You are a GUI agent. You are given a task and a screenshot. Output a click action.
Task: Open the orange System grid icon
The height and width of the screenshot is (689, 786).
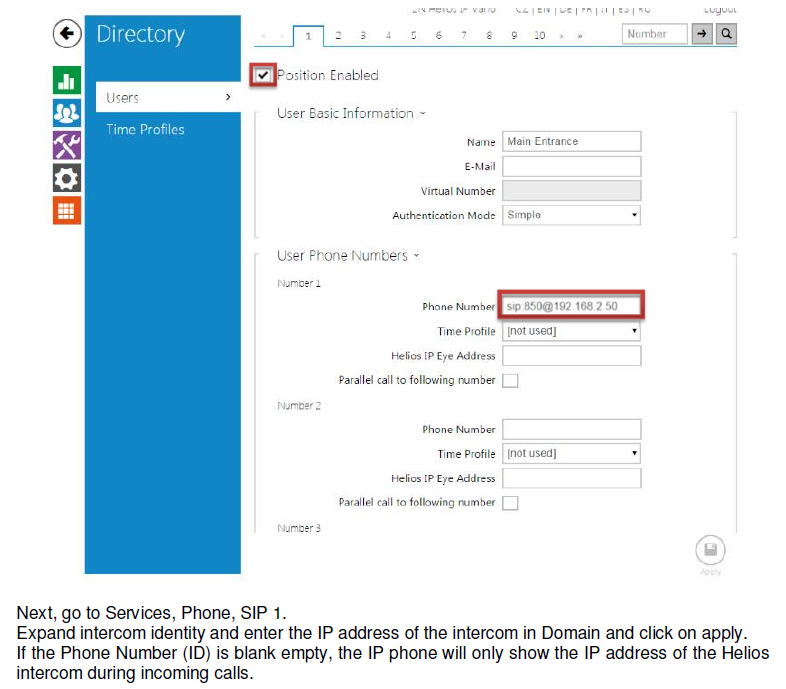(x=67, y=210)
